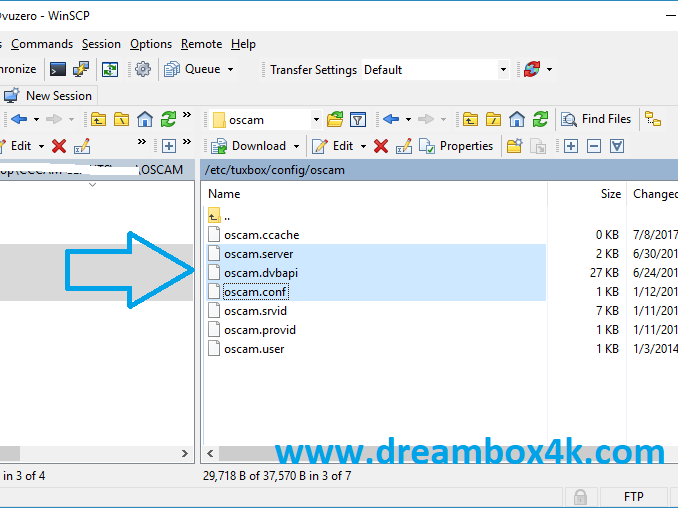Image resolution: width=678 pixels, height=508 pixels.
Task: Click local Edit button
Action: tap(16, 146)
